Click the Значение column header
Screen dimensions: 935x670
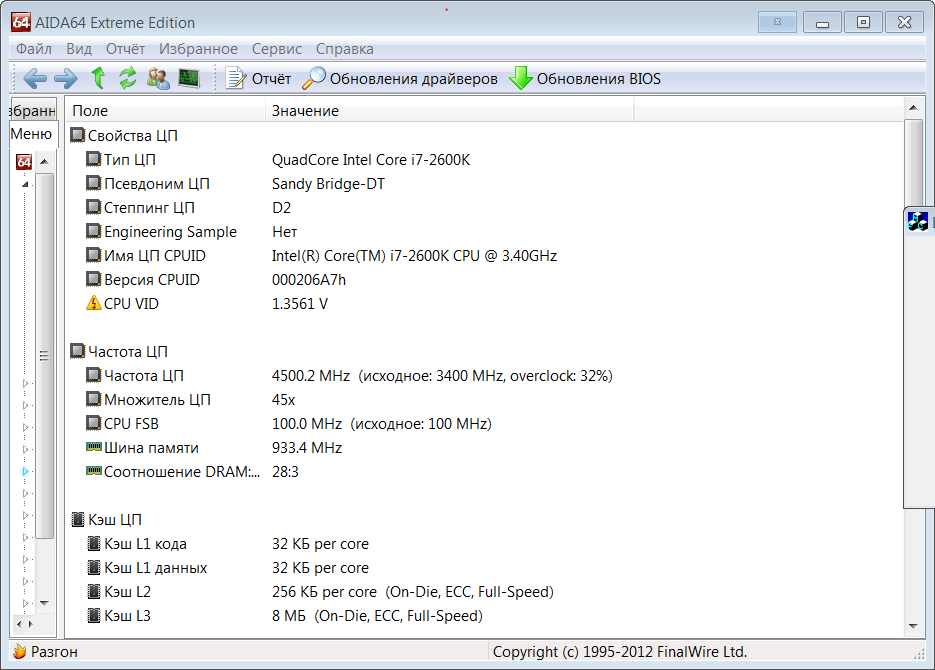(450, 111)
